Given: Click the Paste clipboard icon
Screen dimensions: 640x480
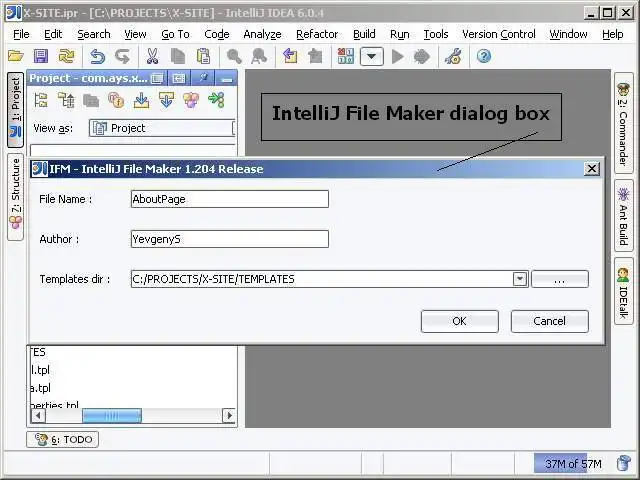Looking at the screenshot, I should (203, 56).
